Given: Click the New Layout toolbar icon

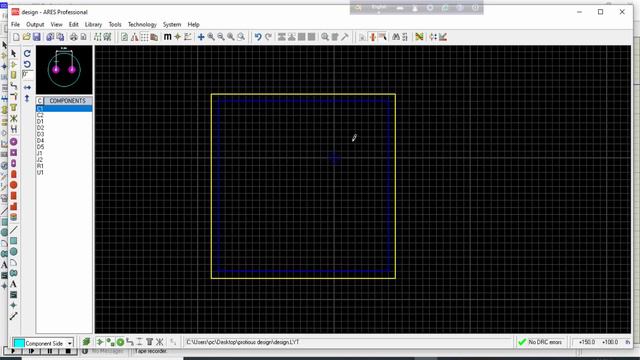Looking at the screenshot, I should click(16, 37).
